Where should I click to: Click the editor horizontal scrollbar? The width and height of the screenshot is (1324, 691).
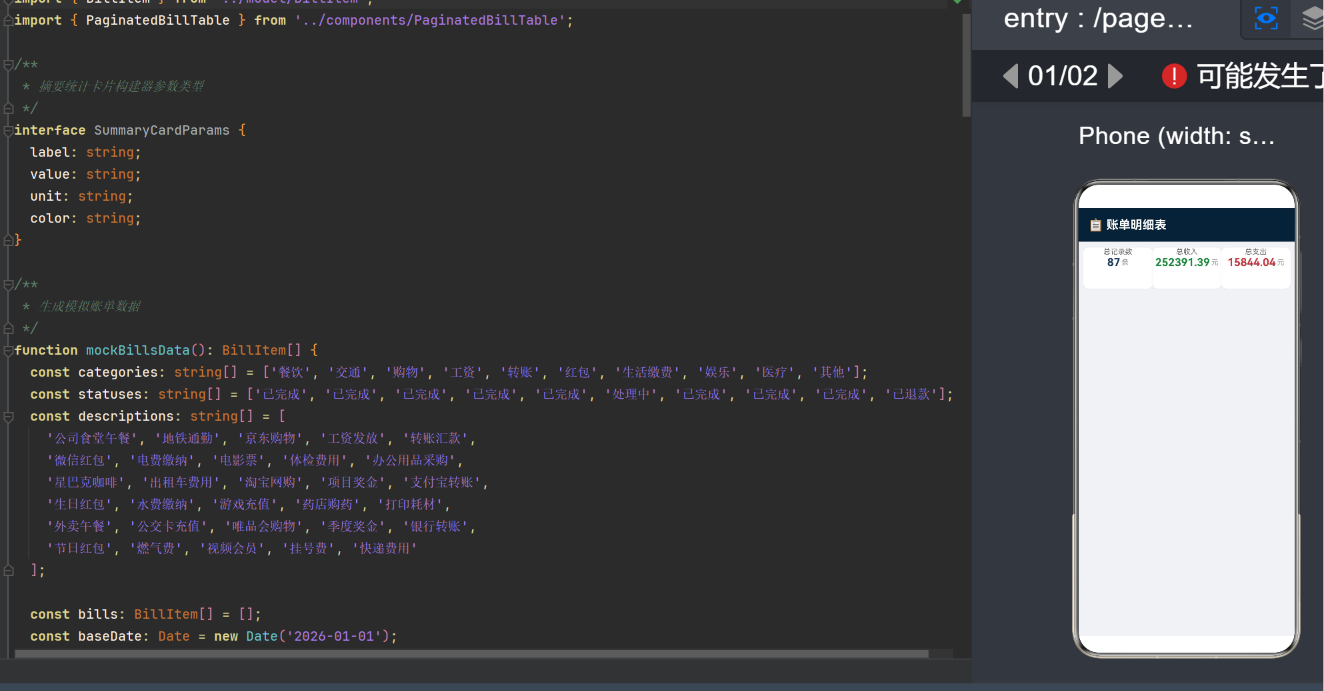471,654
